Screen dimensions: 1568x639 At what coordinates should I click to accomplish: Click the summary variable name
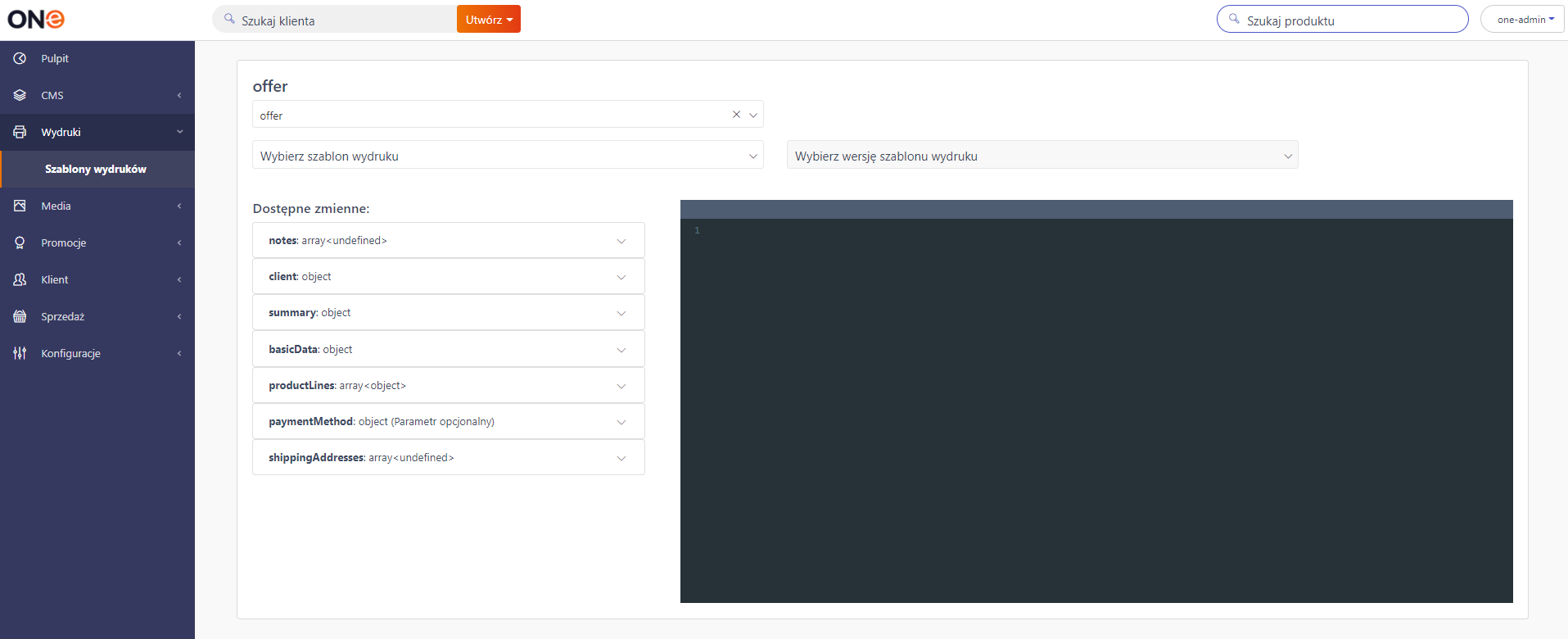point(292,312)
